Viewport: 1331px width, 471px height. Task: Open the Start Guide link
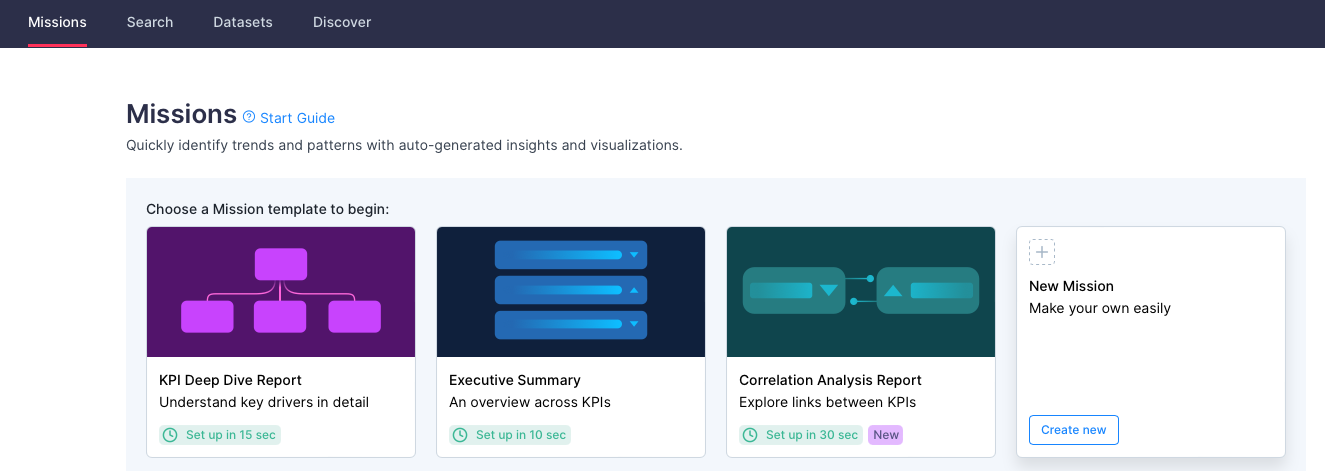point(297,118)
